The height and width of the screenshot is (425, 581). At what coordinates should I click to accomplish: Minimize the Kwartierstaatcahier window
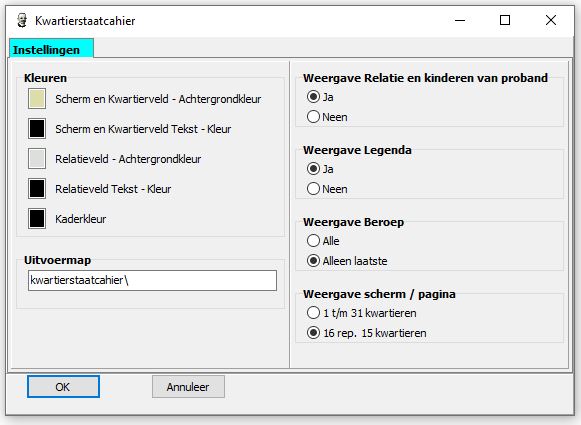click(460, 20)
